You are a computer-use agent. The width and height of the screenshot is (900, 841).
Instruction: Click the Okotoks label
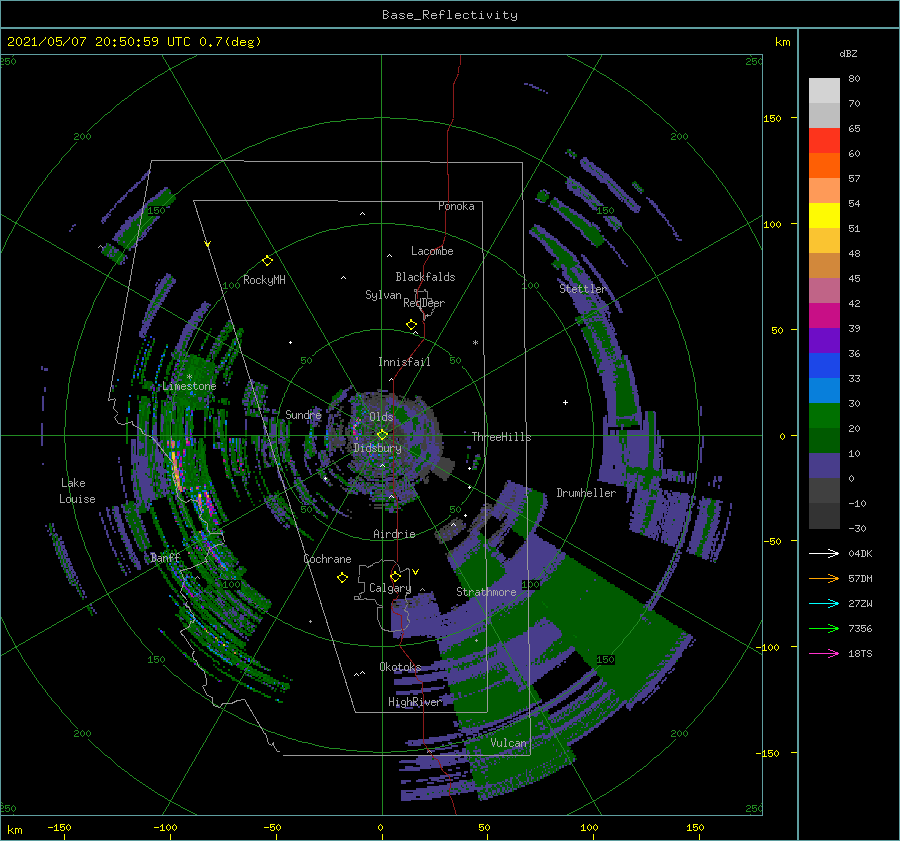coord(400,667)
